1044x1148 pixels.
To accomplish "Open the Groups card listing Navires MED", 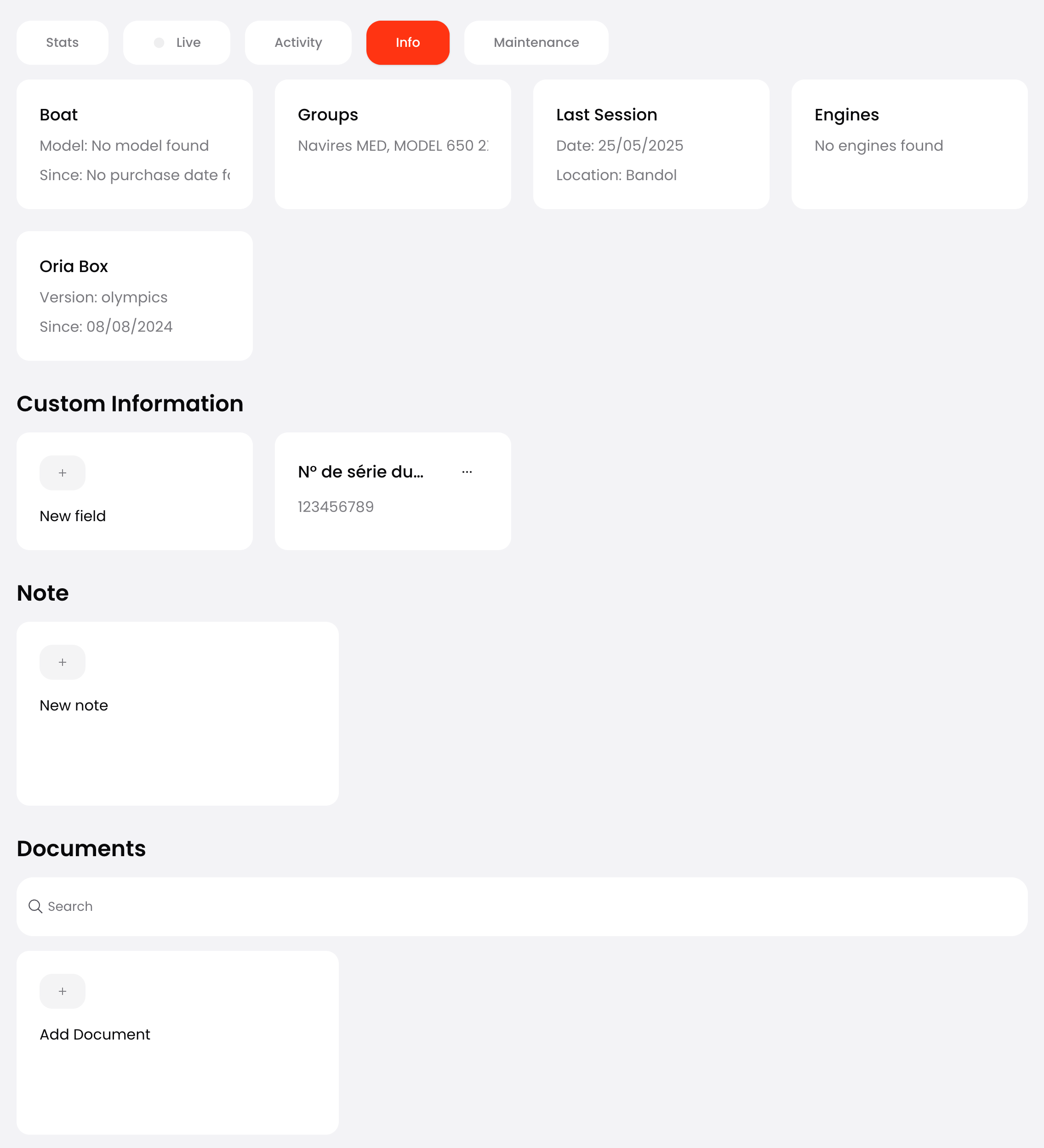I will 393,144.
